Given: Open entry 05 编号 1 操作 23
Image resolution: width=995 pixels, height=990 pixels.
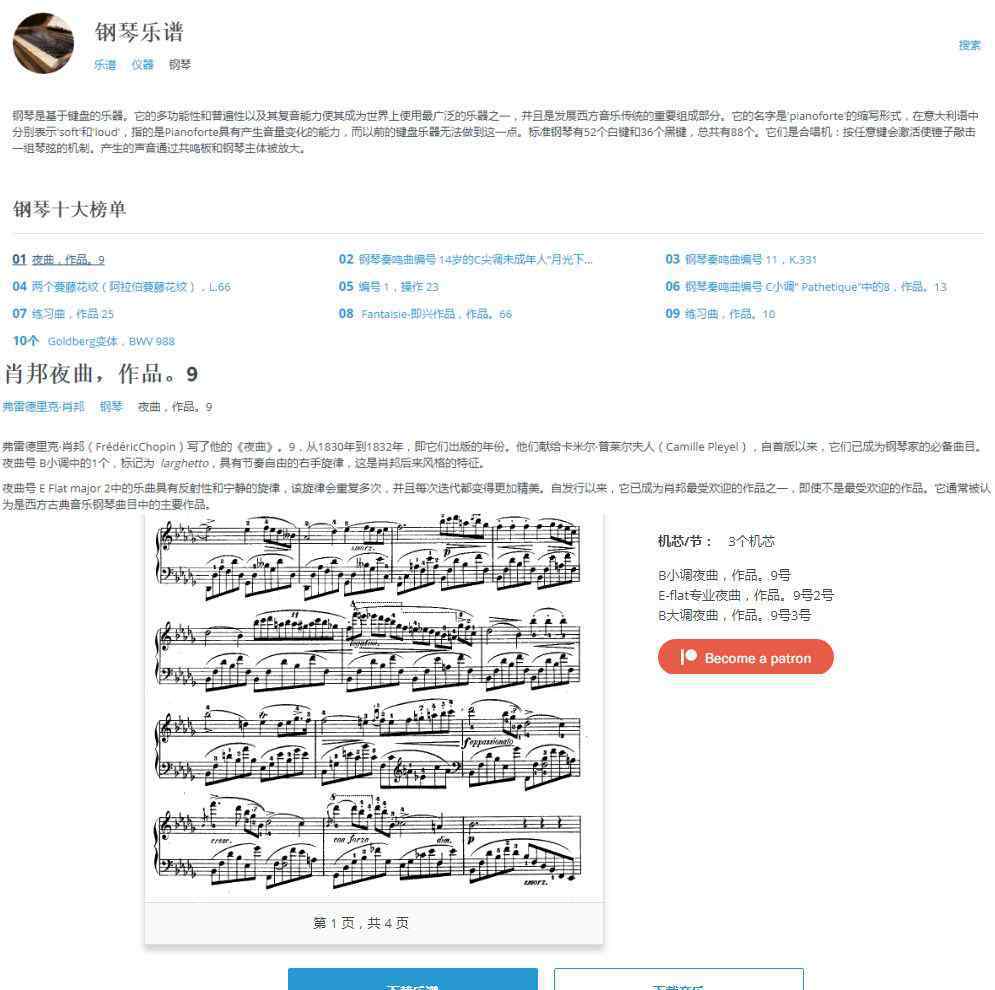Looking at the screenshot, I should [x=388, y=287].
